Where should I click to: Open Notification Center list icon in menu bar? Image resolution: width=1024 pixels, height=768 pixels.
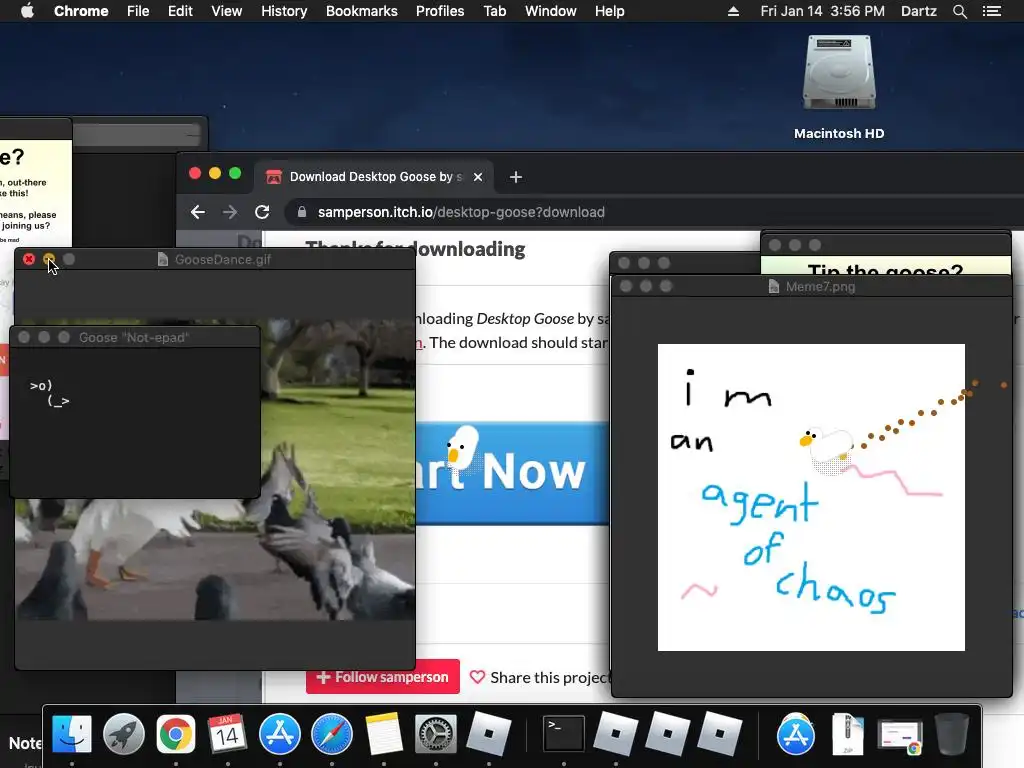[992, 11]
